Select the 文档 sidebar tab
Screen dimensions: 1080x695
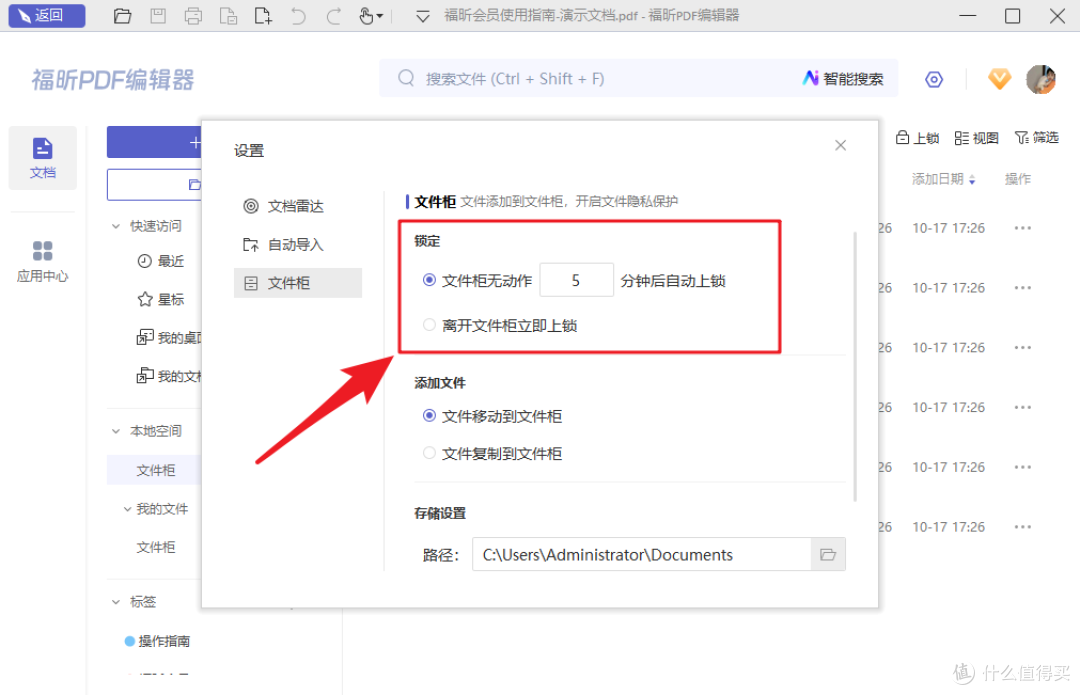[x=43, y=158]
